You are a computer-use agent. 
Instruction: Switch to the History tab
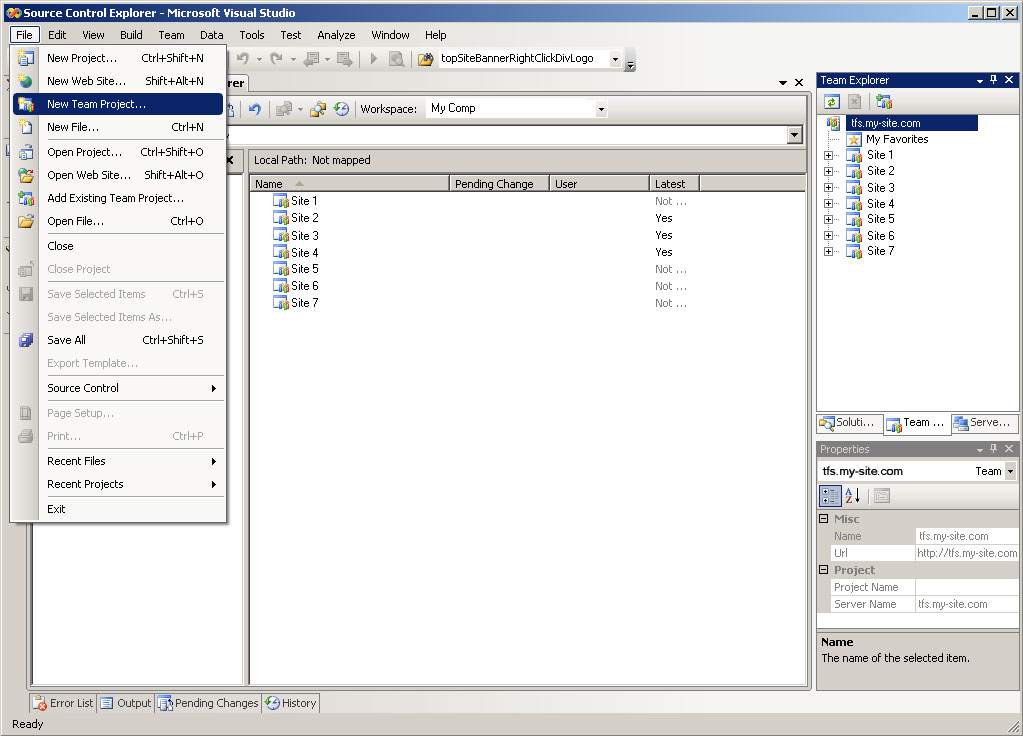(x=291, y=703)
